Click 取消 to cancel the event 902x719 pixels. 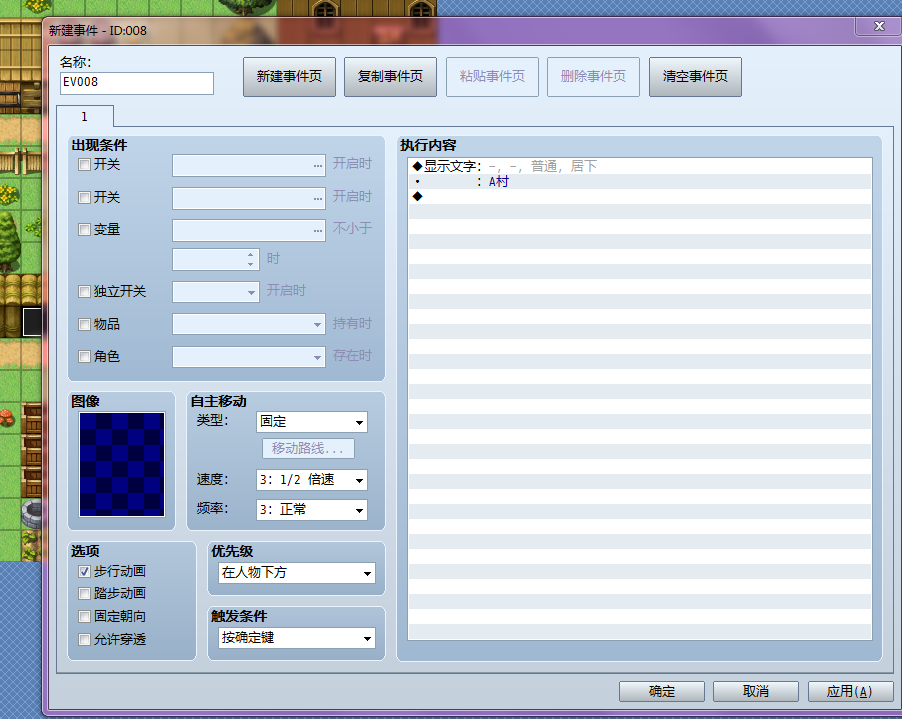pos(756,691)
